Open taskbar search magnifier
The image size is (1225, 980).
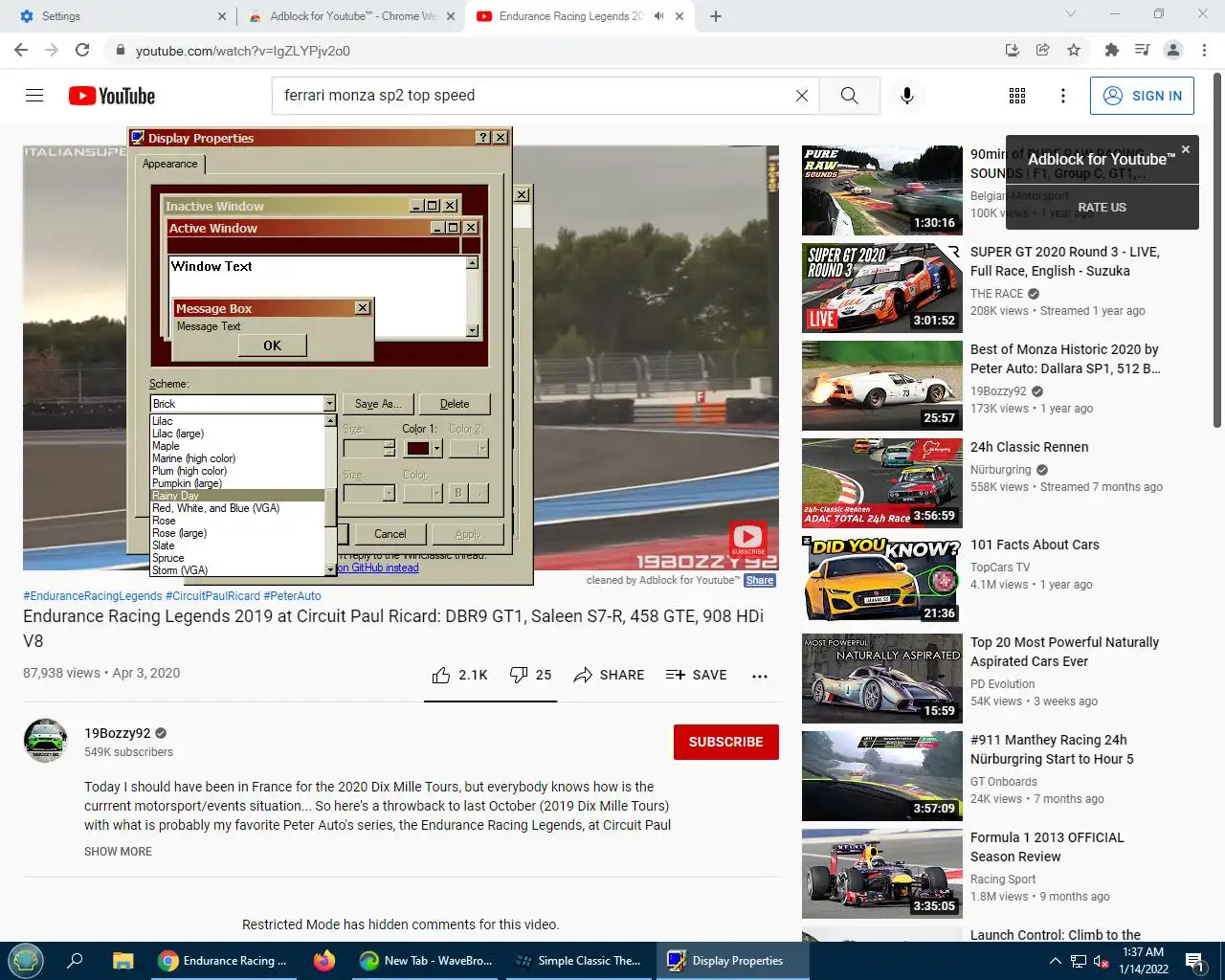click(75, 961)
